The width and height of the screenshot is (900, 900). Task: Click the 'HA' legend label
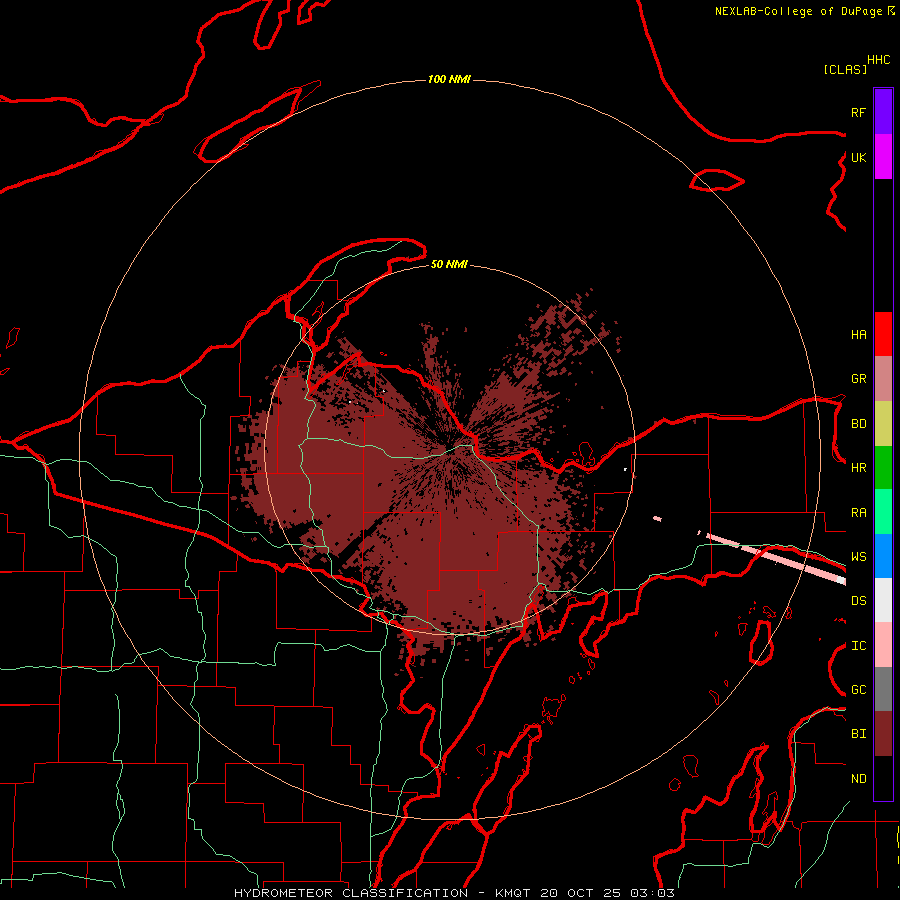click(x=858, y=335)
